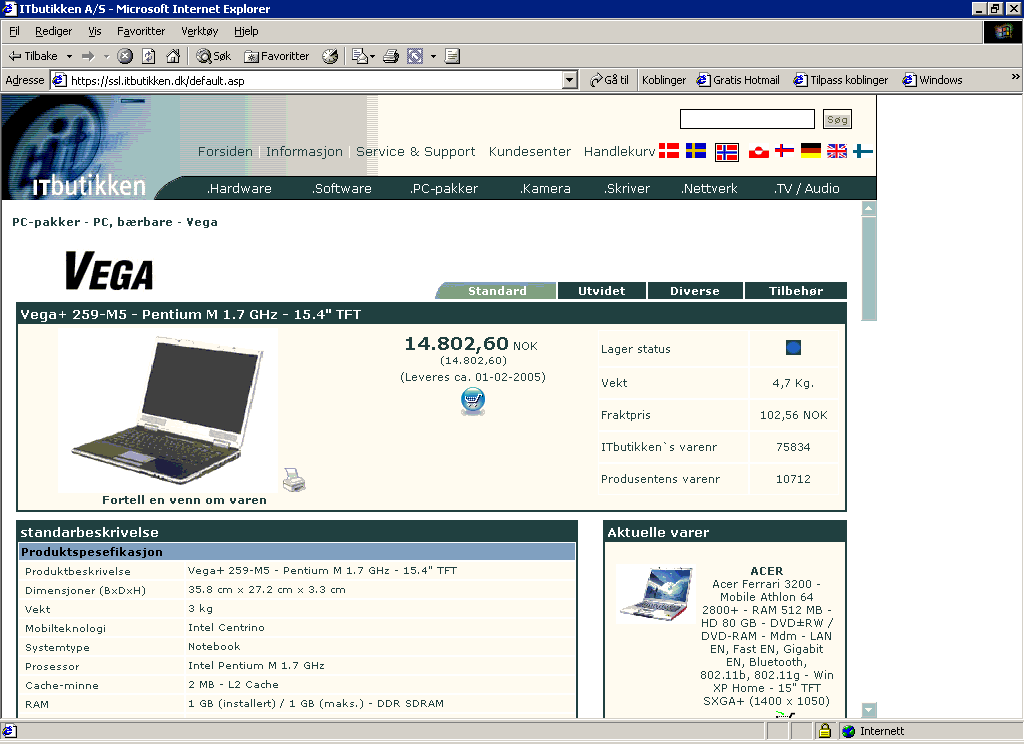1024x744 pixels.
Task: Click the Mail toolbar icon
Action: click(362, 56)
